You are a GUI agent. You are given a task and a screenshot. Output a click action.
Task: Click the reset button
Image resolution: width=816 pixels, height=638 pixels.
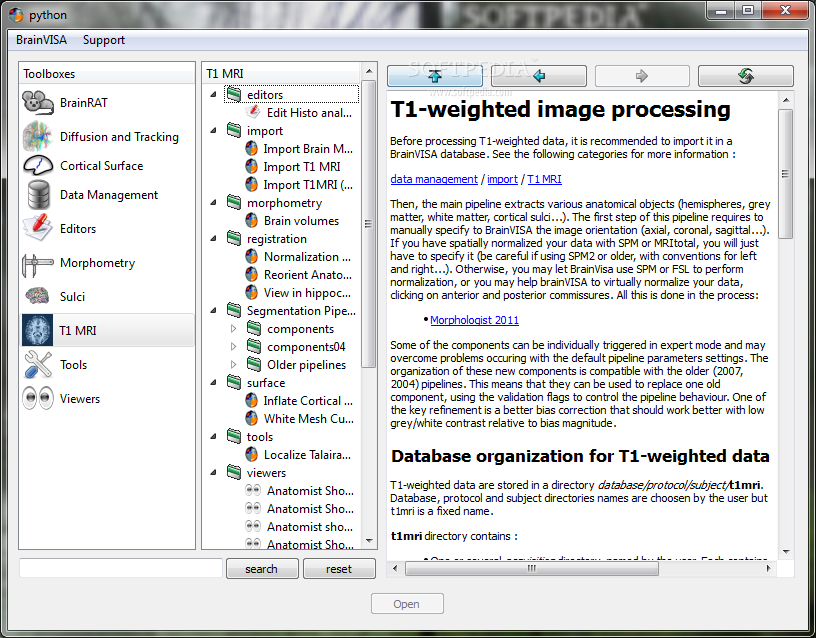point(339,569)
